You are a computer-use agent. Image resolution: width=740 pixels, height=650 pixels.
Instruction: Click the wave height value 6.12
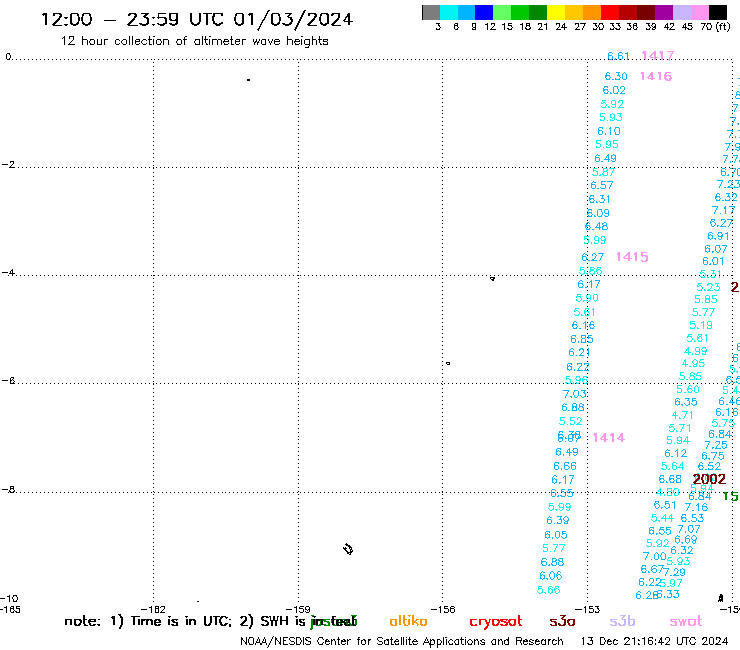tap(676, 454)
